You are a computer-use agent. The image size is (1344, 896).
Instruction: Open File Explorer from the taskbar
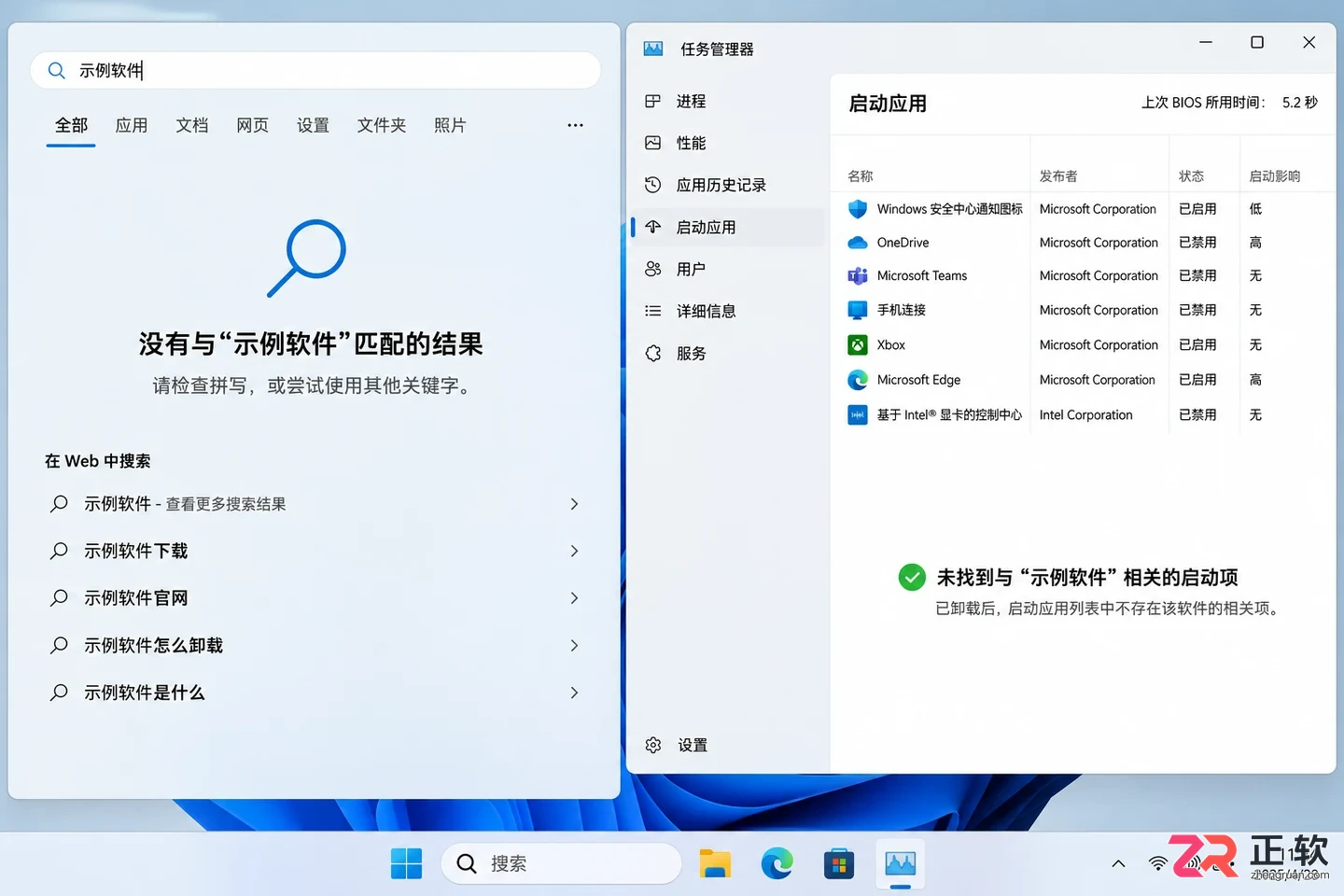pyautogui.click(x=715, y=864)
